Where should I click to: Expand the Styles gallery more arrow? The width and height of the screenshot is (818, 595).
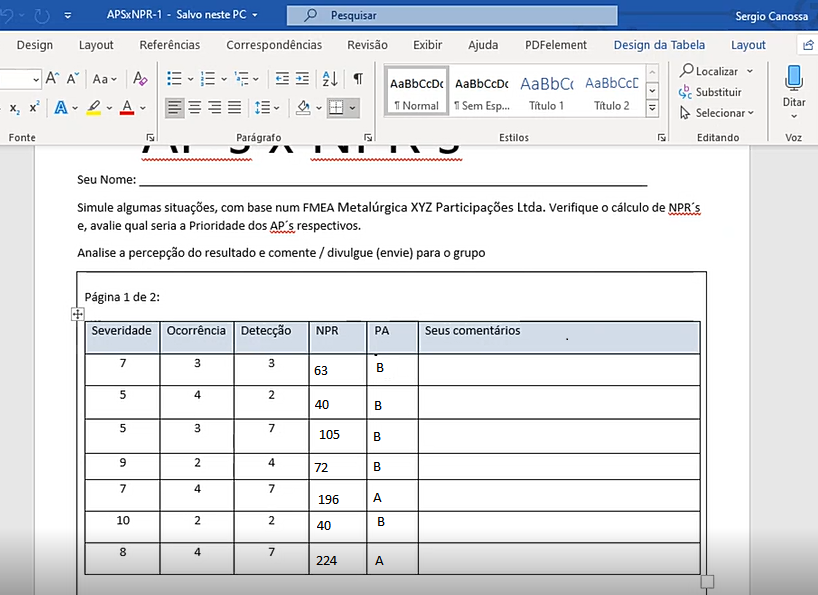pyautogui.click(x=652, y=109)
